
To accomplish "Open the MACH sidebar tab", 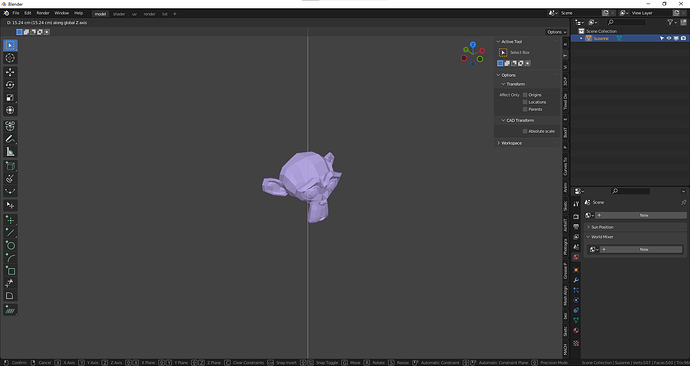I will click(x=565, y=349).
